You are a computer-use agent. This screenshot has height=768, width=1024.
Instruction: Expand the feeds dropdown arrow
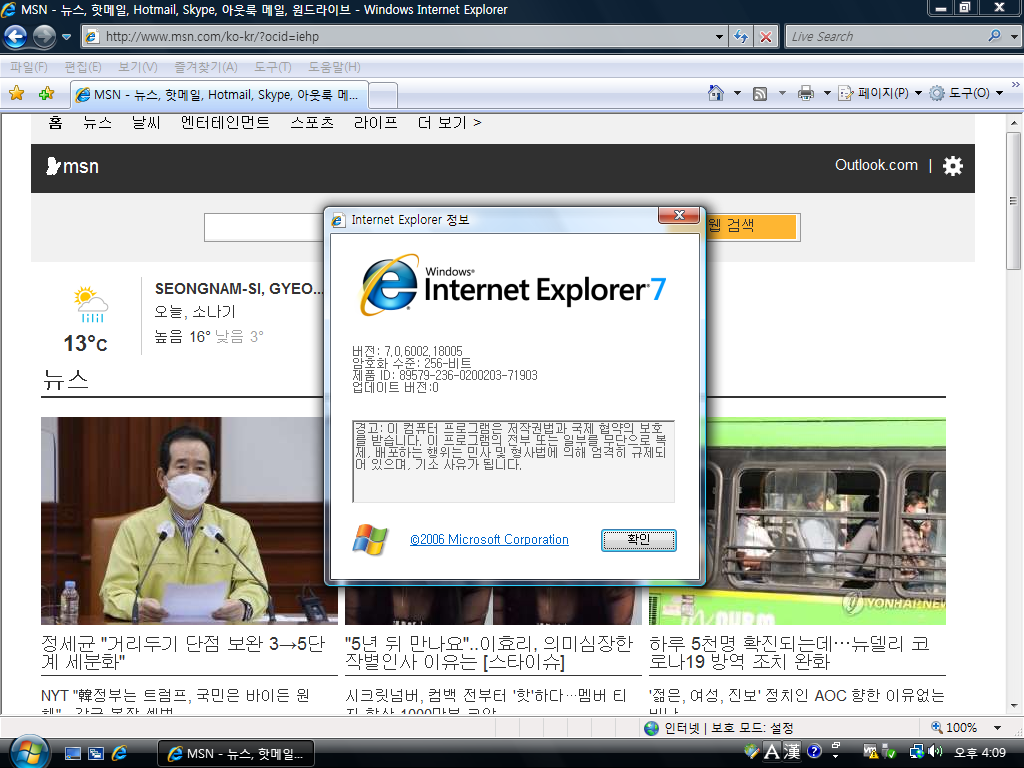coord(782,93)
